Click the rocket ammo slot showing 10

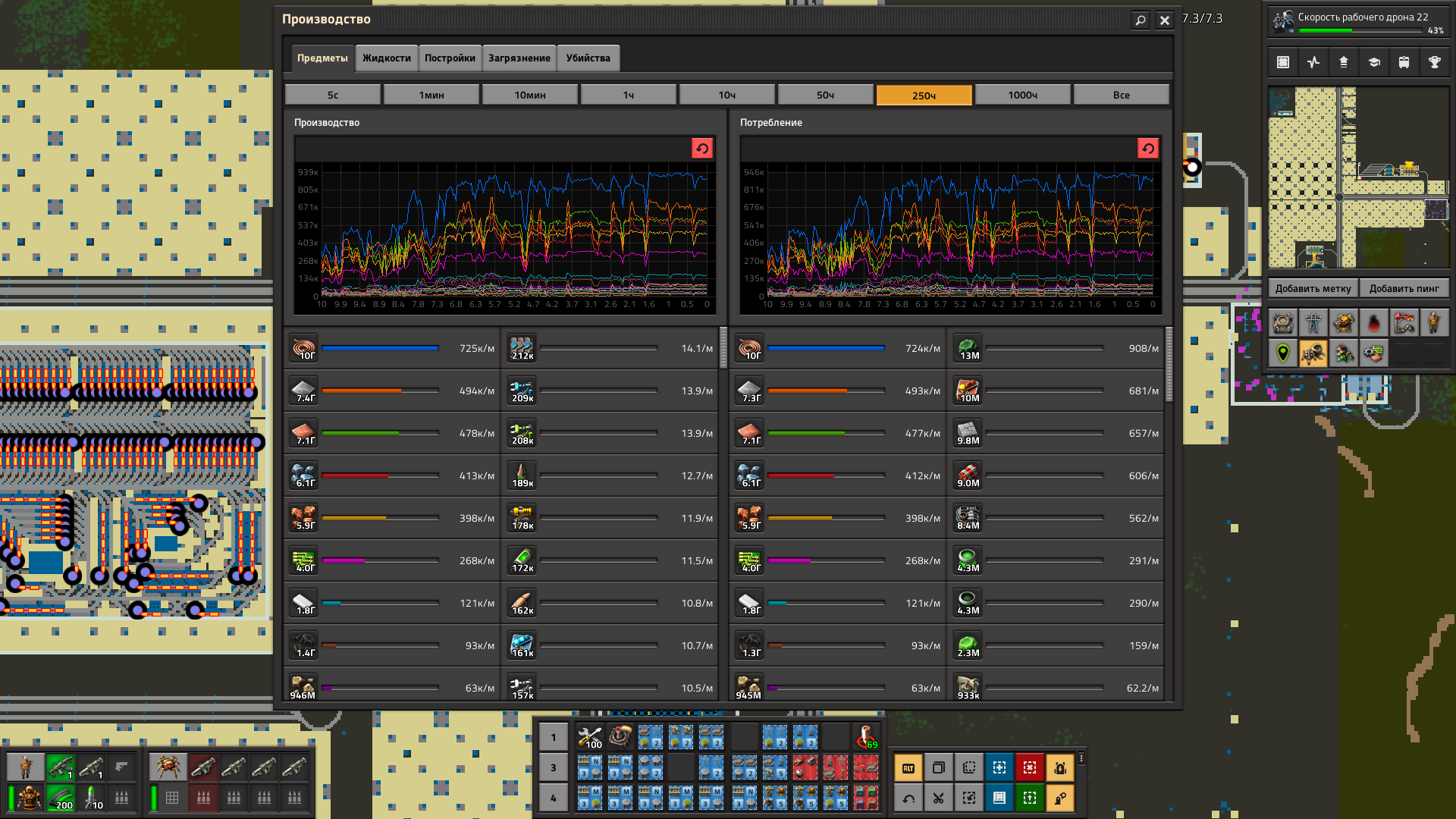[x=91, y=798]
